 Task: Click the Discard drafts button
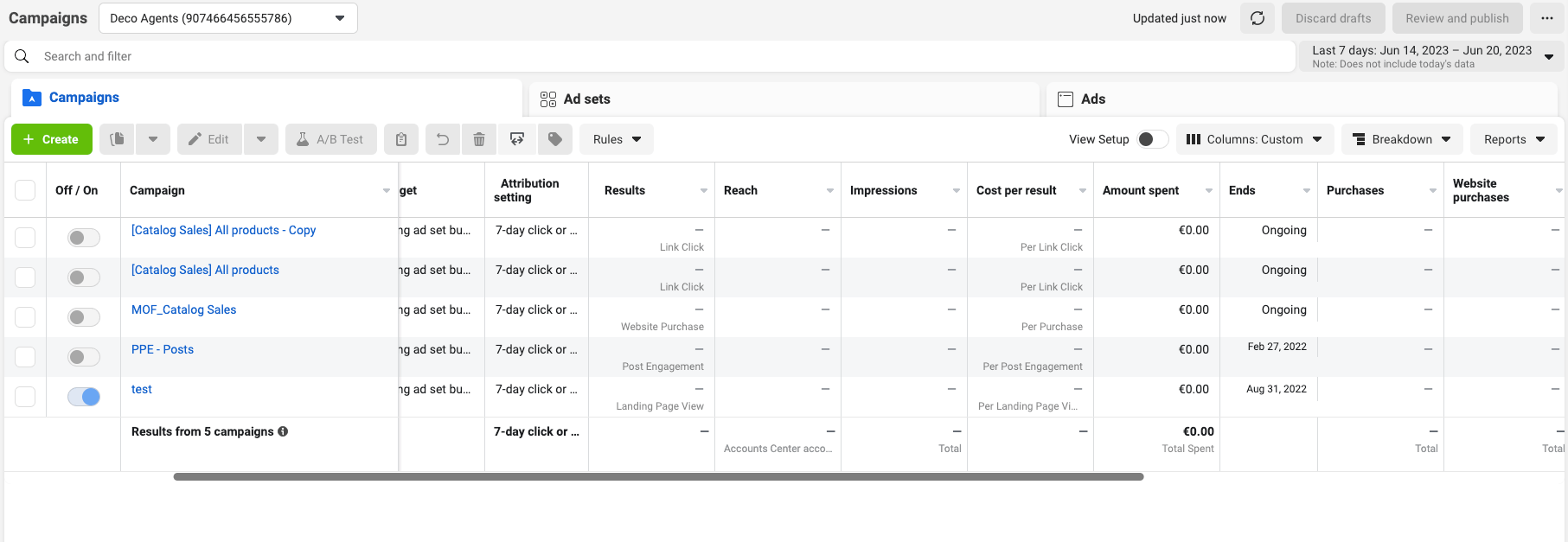click(1334, 18)
